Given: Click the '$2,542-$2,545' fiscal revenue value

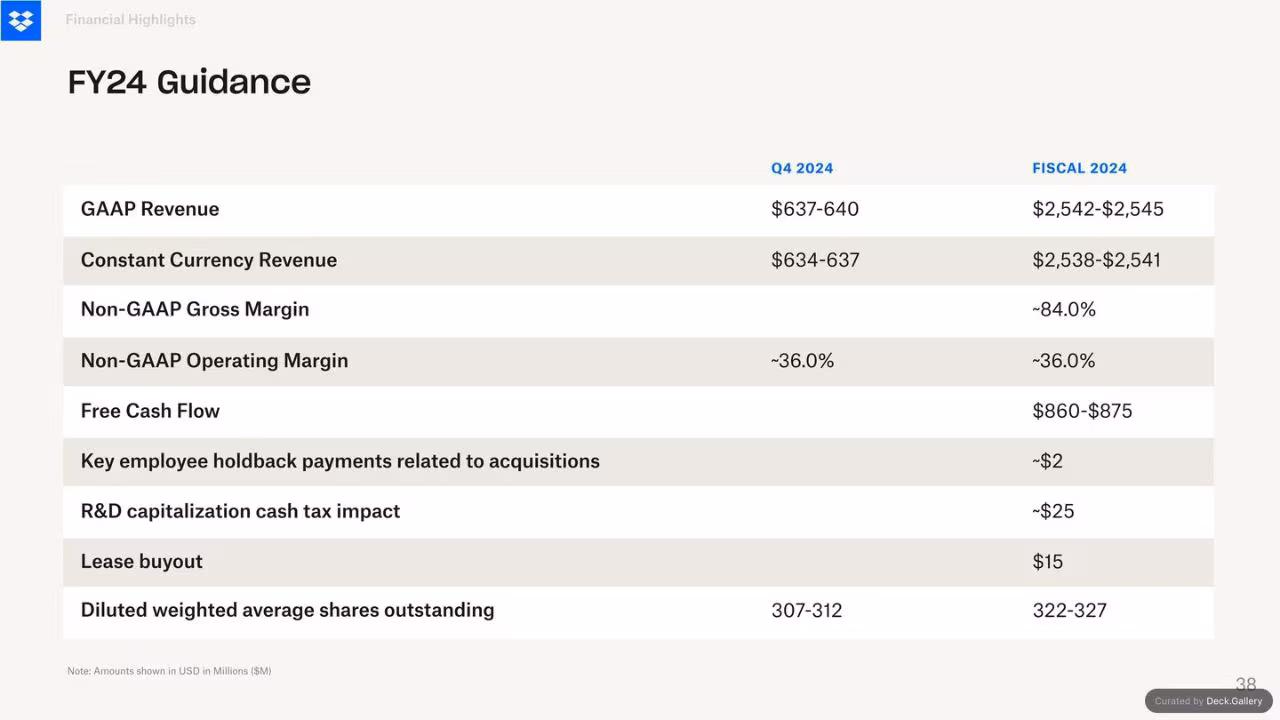Looking at the screenshot, I should coord(1098,209).
